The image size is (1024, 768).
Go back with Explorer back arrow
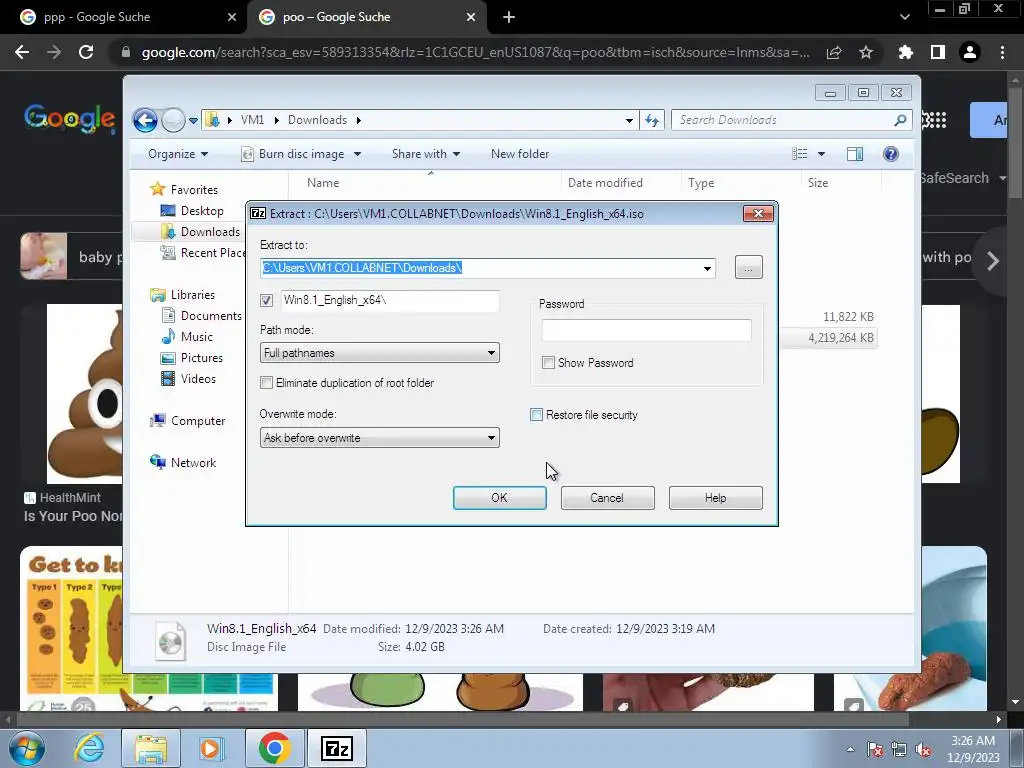145,120
